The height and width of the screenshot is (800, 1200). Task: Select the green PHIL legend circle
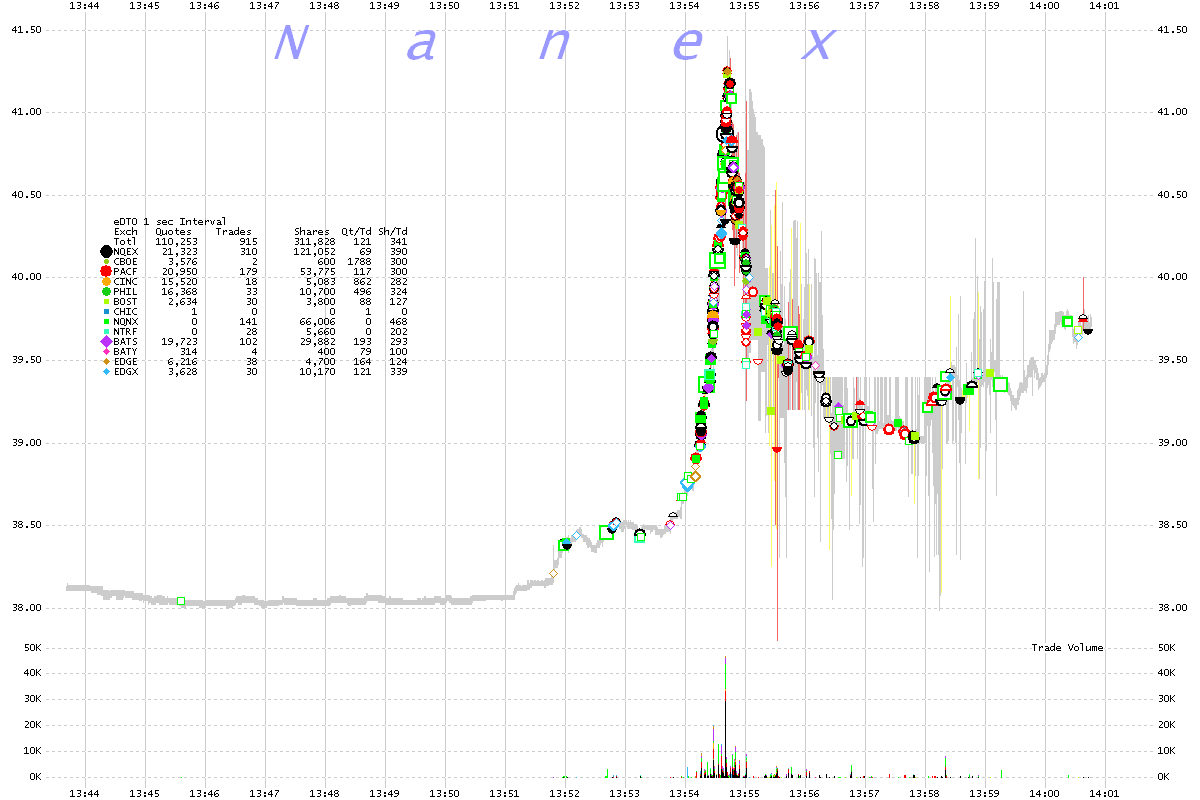click(105, 292)
